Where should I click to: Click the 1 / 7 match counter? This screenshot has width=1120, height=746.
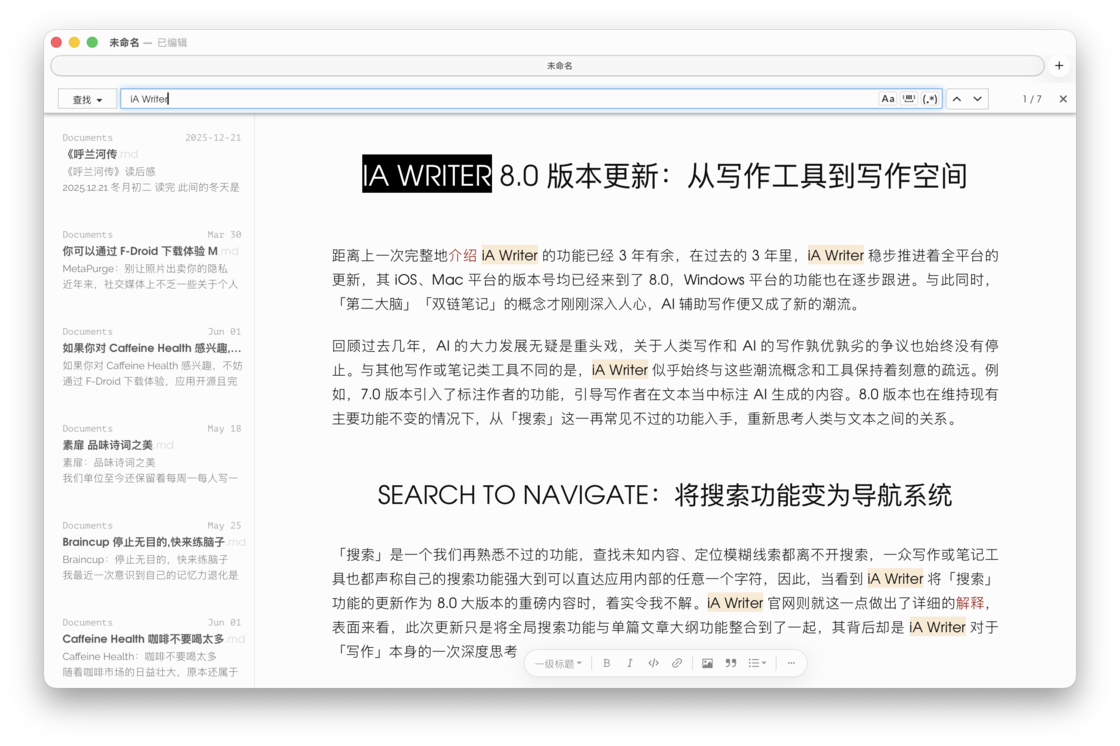(1031, 99)
